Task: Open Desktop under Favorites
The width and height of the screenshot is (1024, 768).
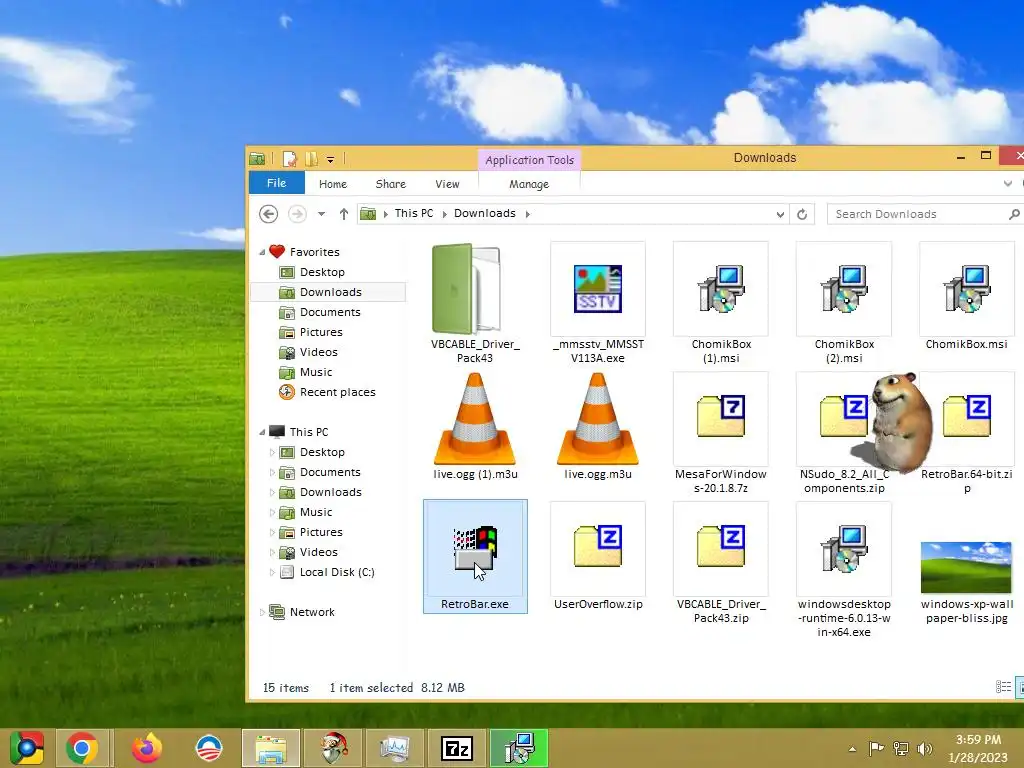Action: point(321,272)
